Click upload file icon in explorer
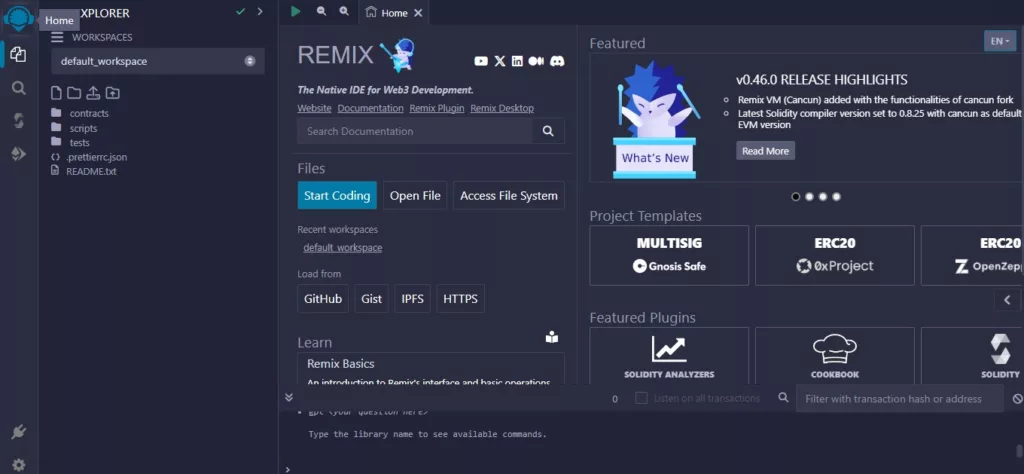 [93, 93]
